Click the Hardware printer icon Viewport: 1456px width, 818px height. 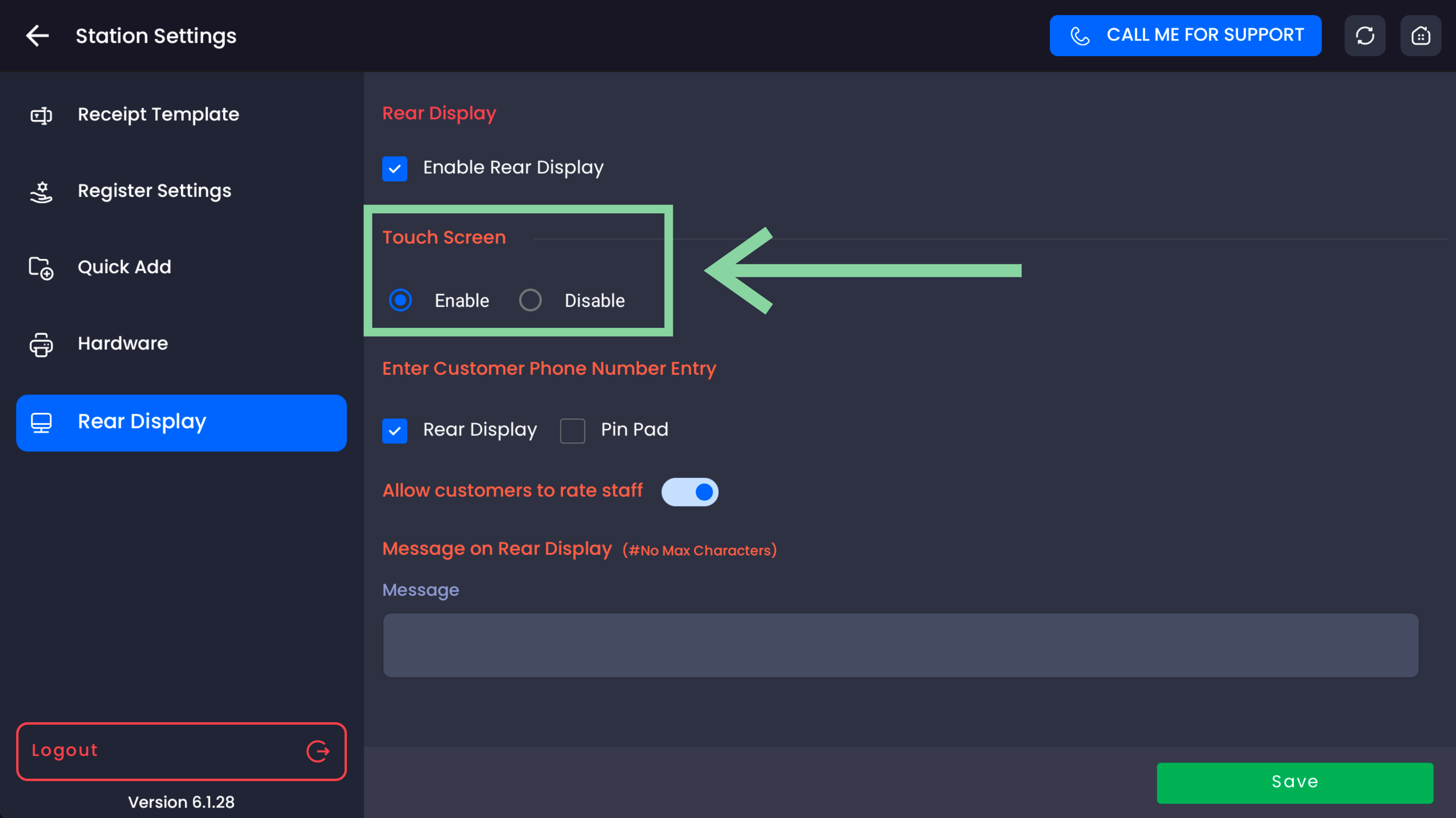41,344
